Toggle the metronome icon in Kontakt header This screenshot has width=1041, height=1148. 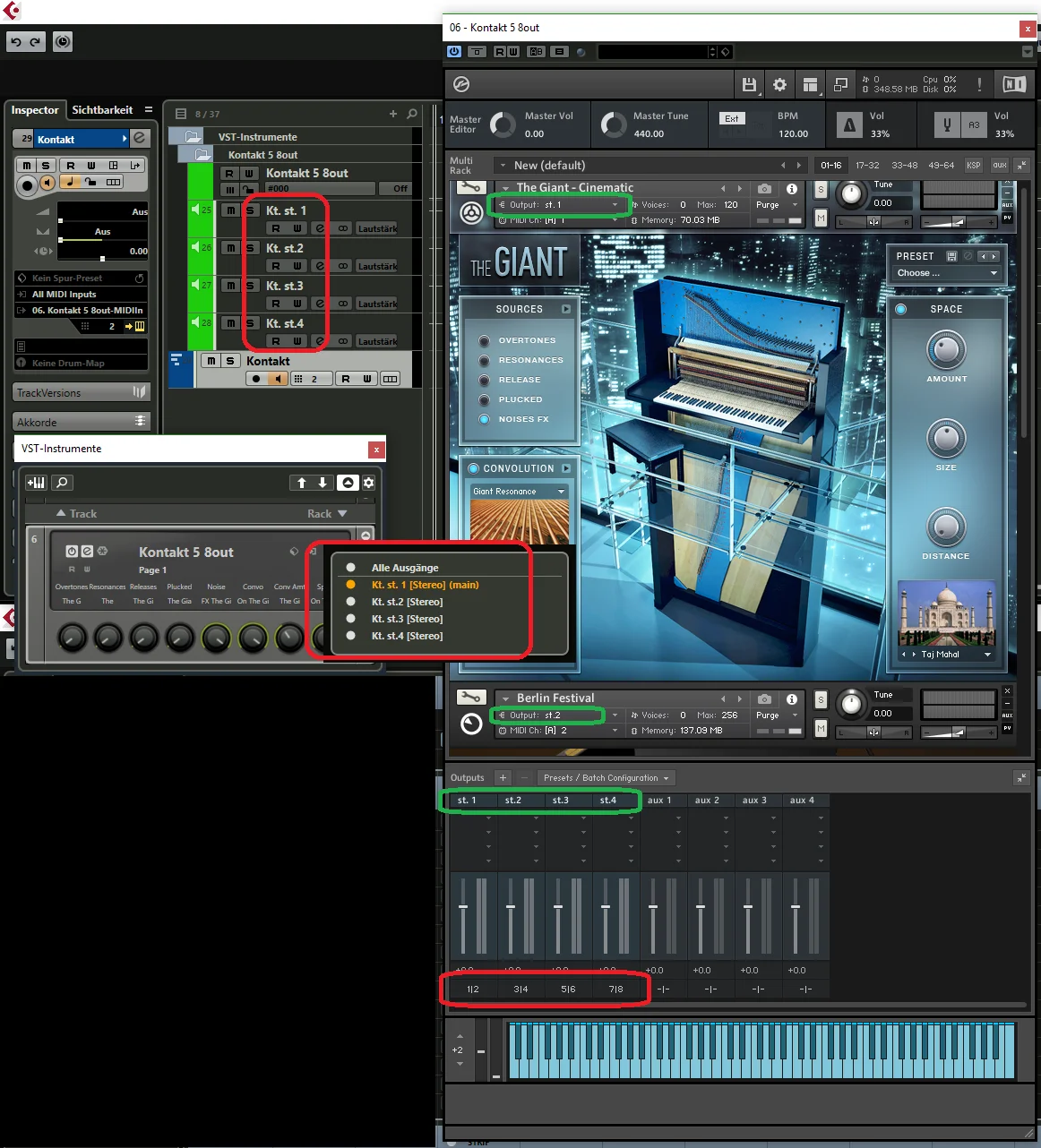(x=849, y=125)
